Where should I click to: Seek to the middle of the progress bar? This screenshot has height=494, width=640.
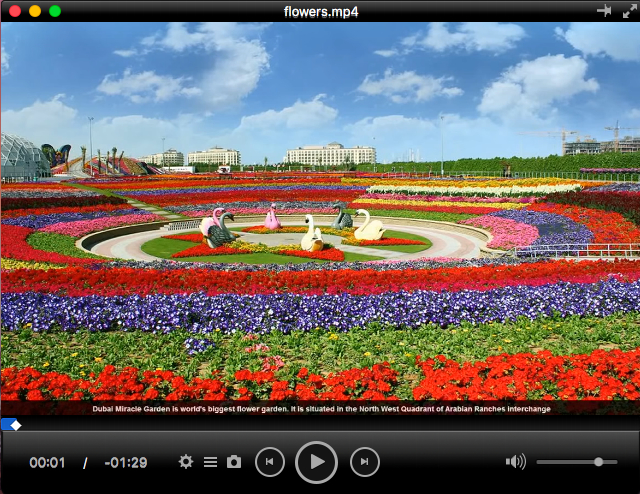[x=320, y=425]
